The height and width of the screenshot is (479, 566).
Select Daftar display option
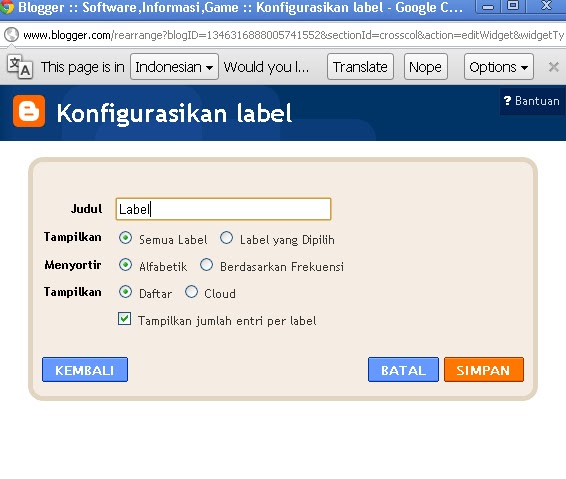point(125,292)
